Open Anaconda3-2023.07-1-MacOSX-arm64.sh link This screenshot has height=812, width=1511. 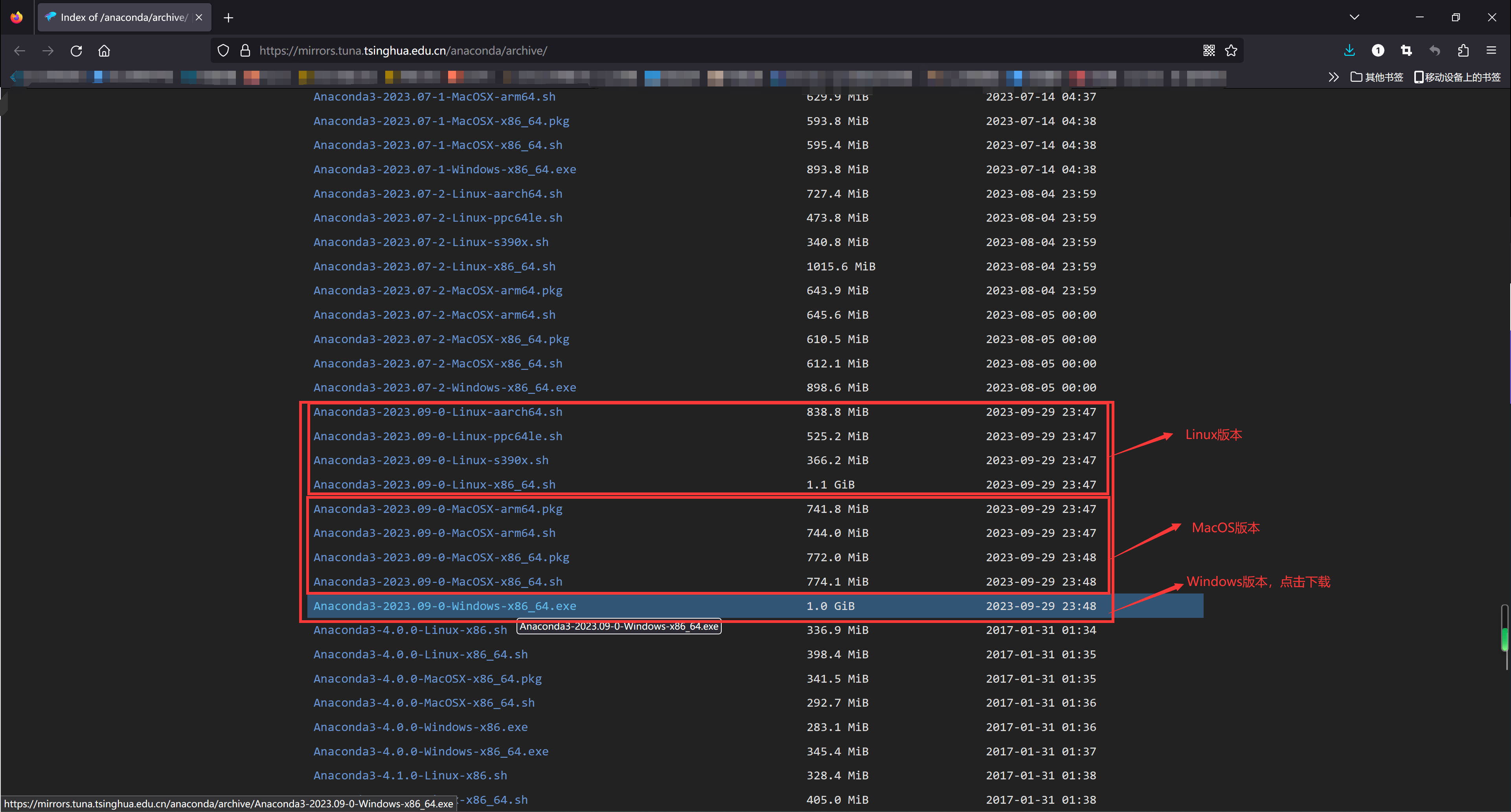coord(434,97)
